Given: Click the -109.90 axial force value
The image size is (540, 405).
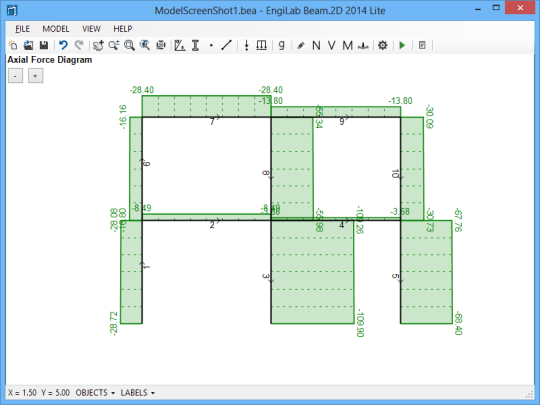Looking at the screenshot, I should coord(360,323).
